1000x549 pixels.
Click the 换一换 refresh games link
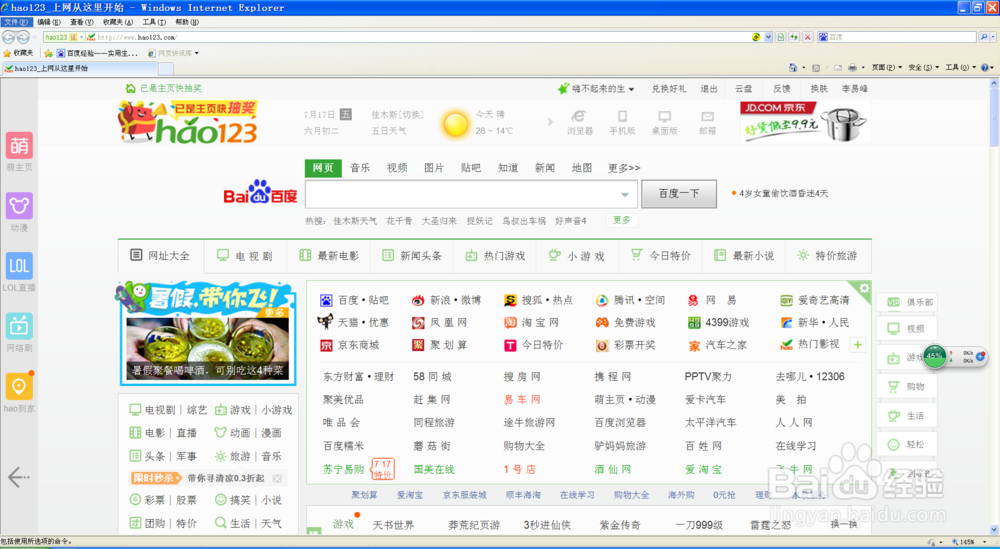[x=844, y=524]
